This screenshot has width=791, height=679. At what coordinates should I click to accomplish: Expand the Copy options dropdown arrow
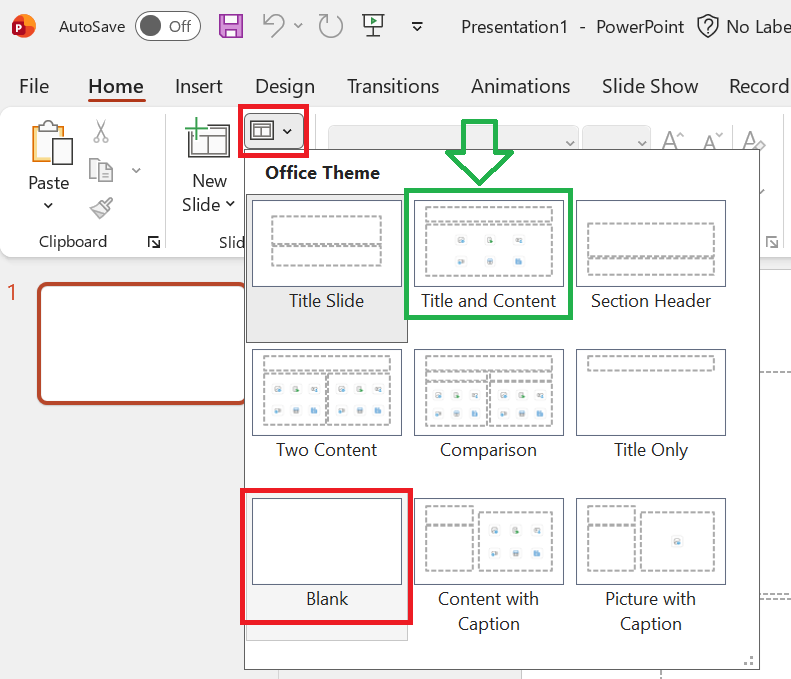[x=136, y=171]
